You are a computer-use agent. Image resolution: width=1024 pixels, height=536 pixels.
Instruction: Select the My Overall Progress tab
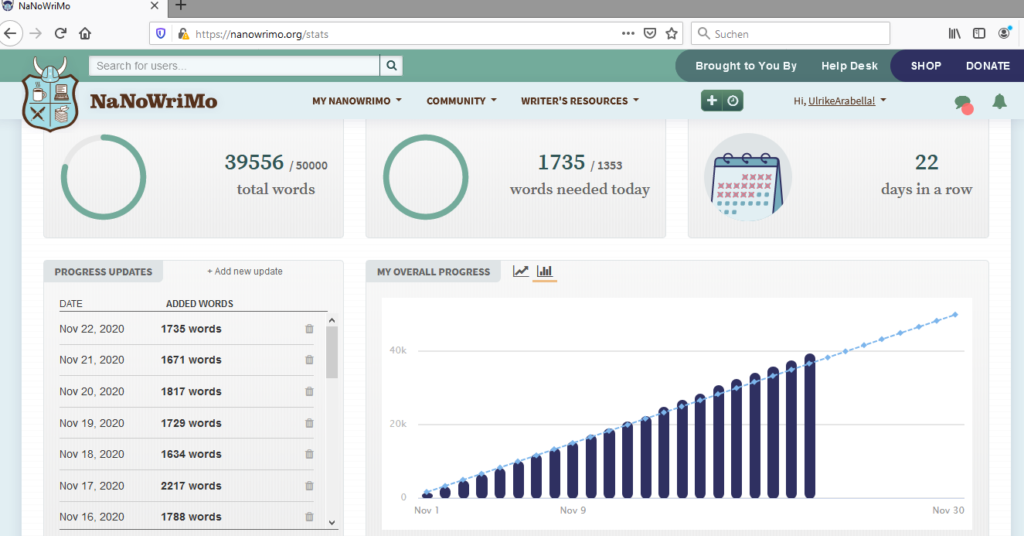433,272
